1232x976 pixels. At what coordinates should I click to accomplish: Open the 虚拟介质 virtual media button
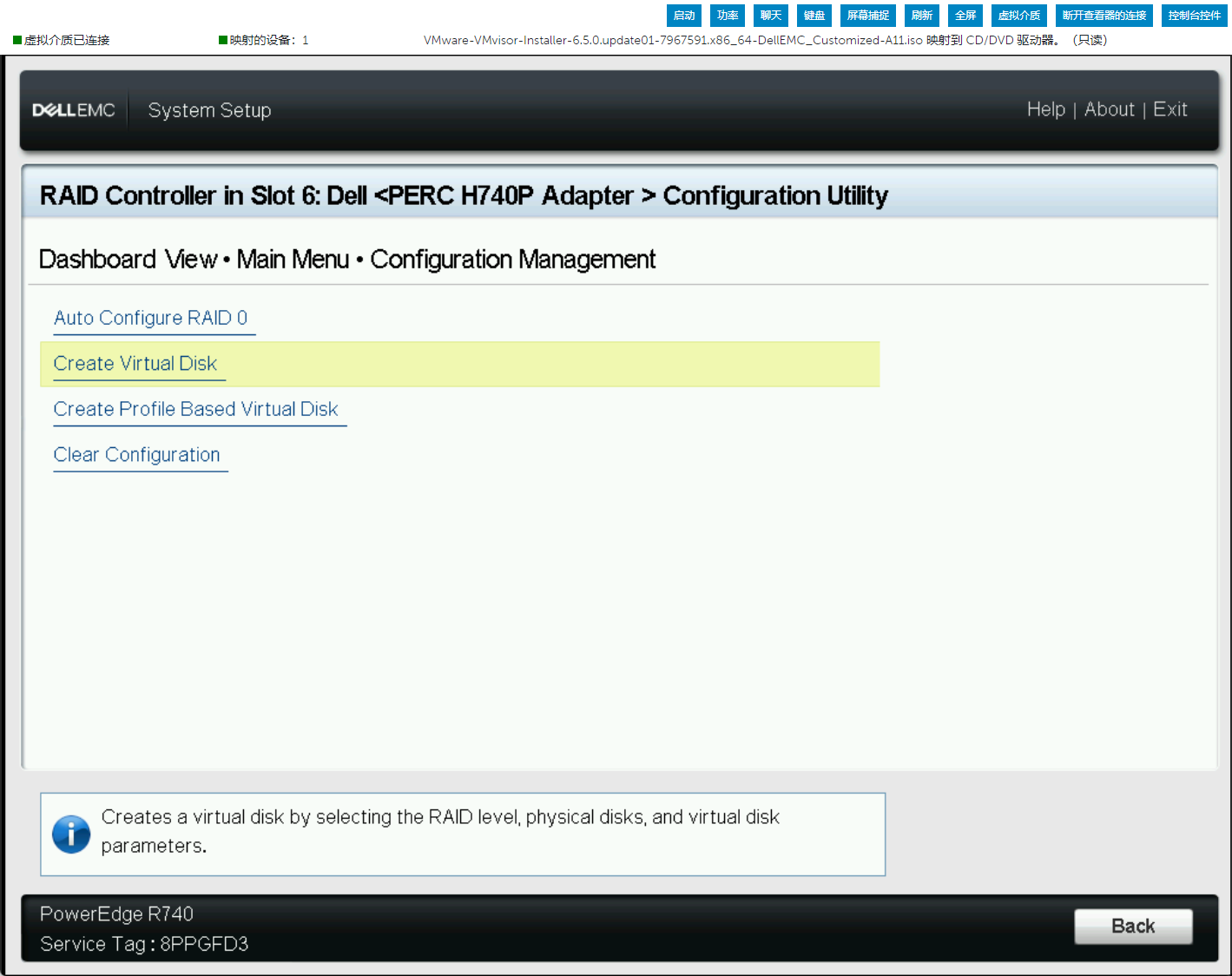[1019, 16]
